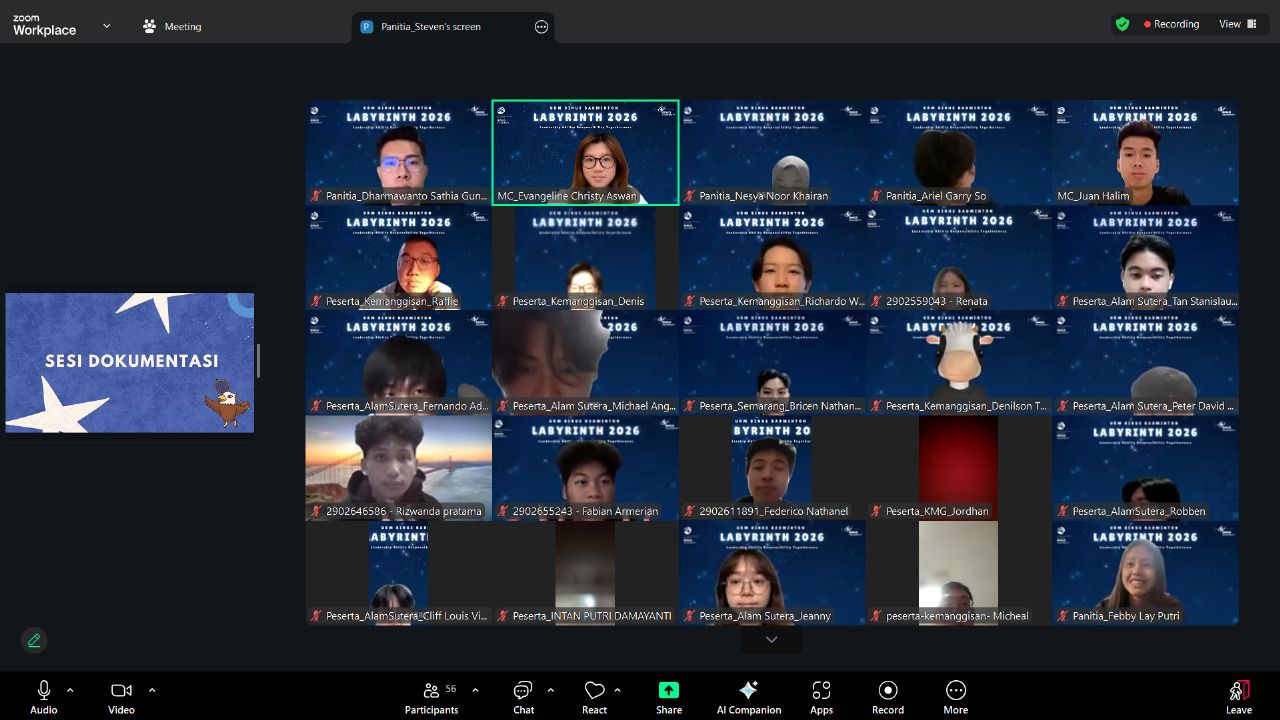The height and width of the screenshot is (720, 1280).
Task: Select the Sesi Dokumentasi shared screen thumbnail
Action: [x=130, y=362]
